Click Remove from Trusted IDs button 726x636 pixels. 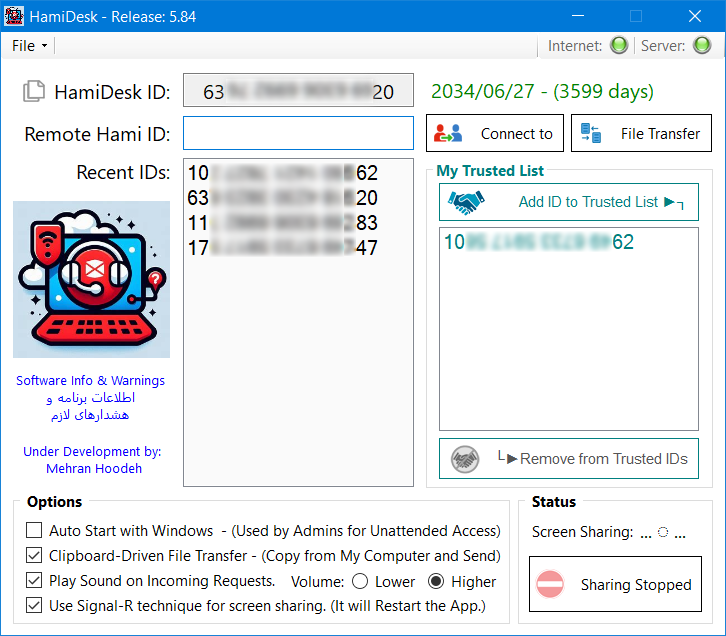tap(569, 459)
